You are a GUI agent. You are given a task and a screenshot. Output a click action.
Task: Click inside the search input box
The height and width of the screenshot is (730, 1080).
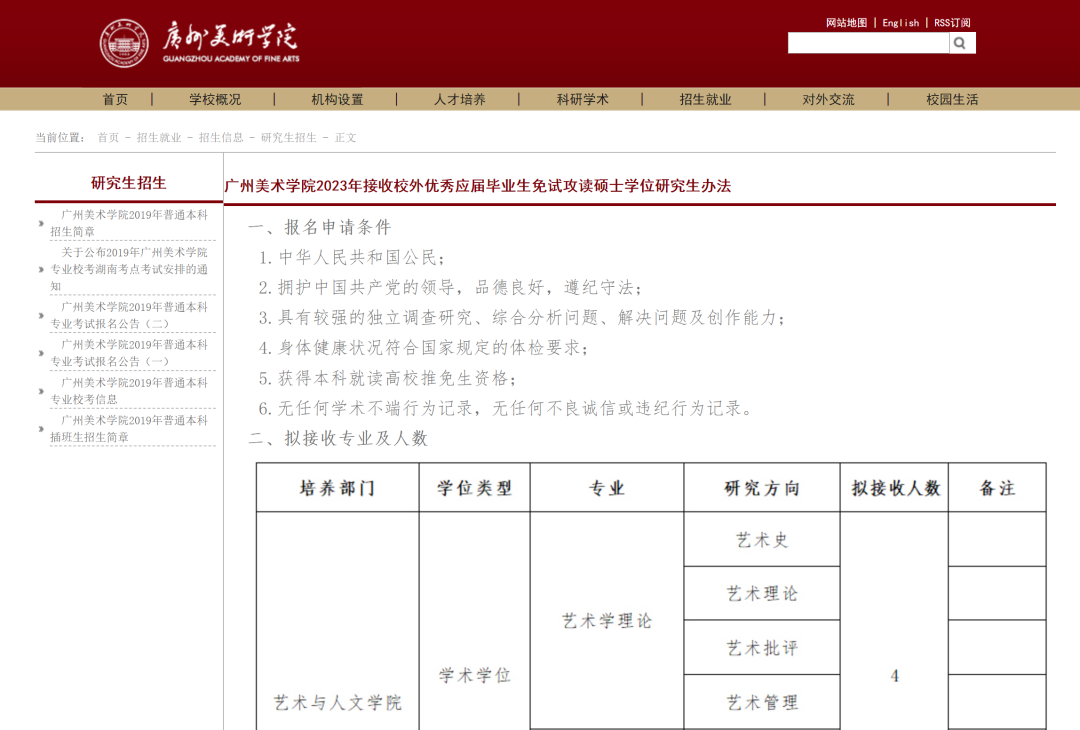point(868,43)
